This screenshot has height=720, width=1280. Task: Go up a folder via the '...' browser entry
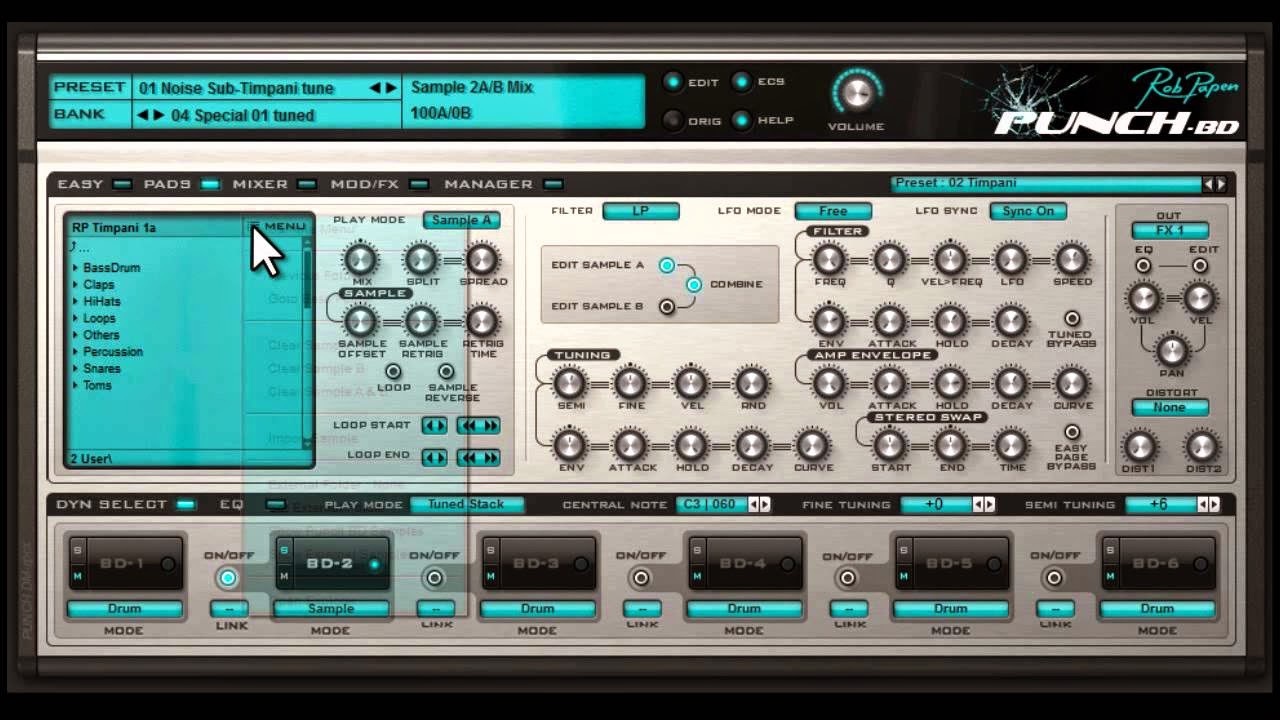[x=80, y=246]
